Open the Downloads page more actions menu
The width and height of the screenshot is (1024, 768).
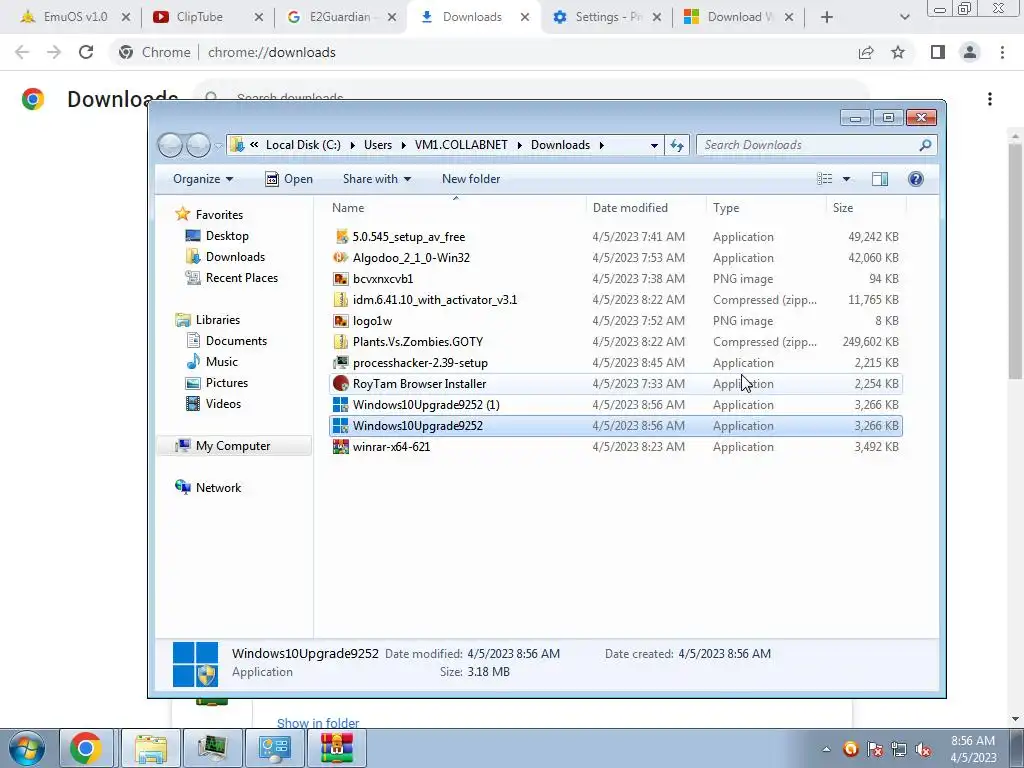990,99
